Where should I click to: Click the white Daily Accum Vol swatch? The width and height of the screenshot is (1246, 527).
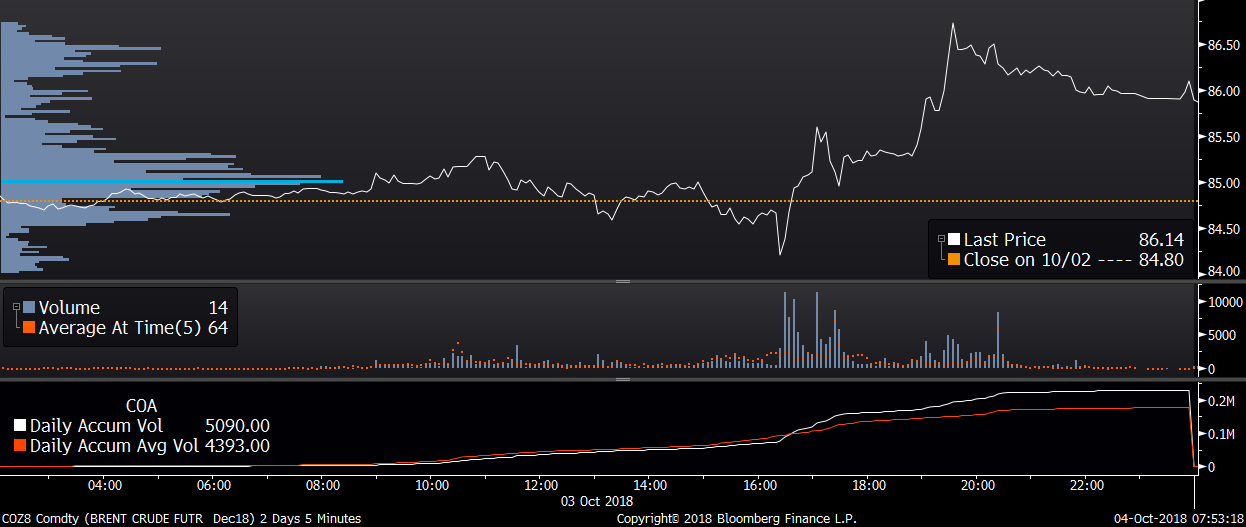point(20,426)
